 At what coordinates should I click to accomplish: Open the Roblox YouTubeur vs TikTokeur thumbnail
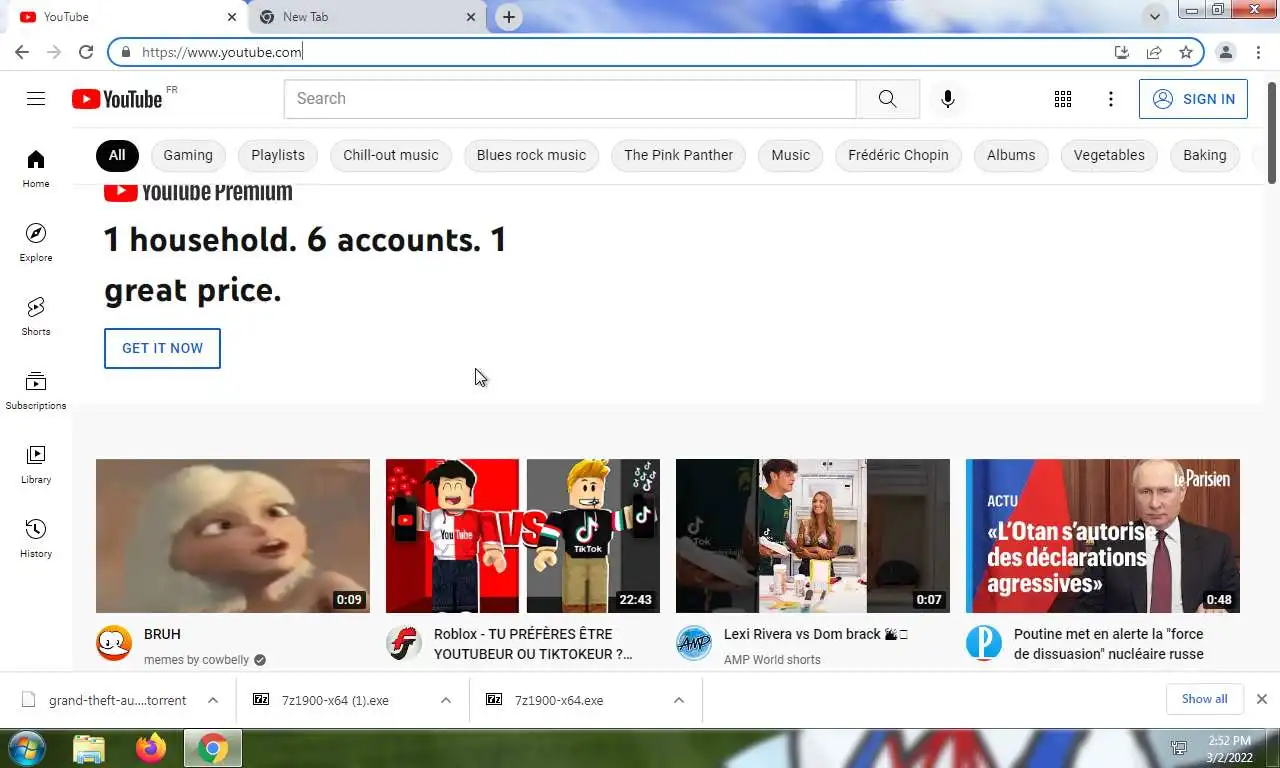(523, 536)
